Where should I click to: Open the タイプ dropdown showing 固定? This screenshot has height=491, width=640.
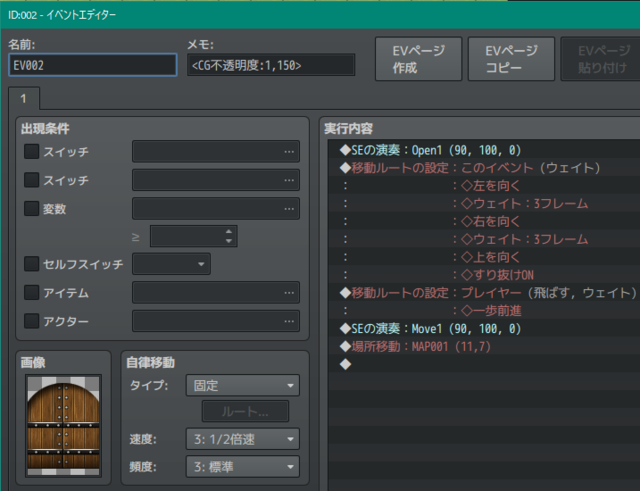[x=243, y=385]
